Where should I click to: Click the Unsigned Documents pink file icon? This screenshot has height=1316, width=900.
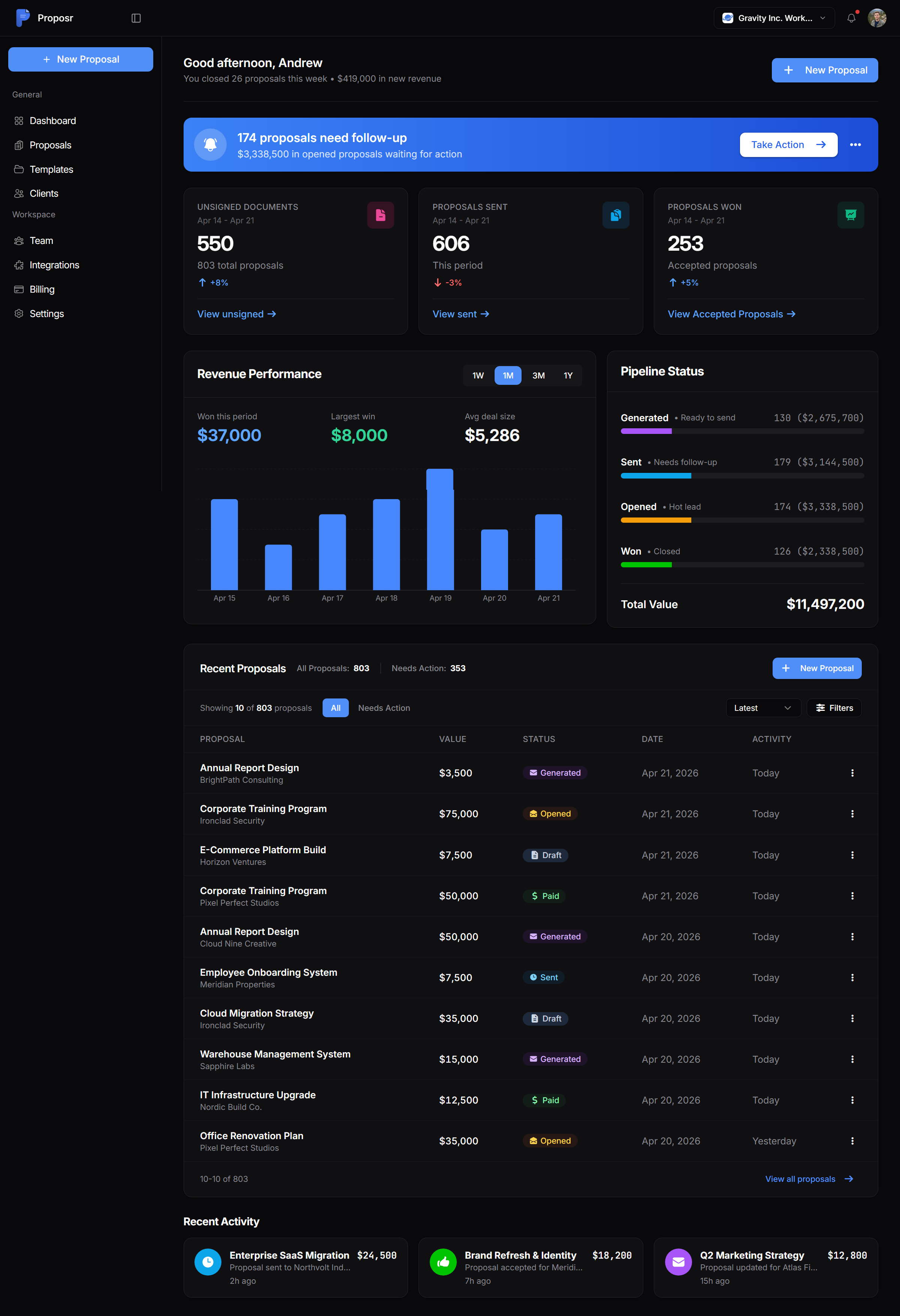(x=381, y=215)
